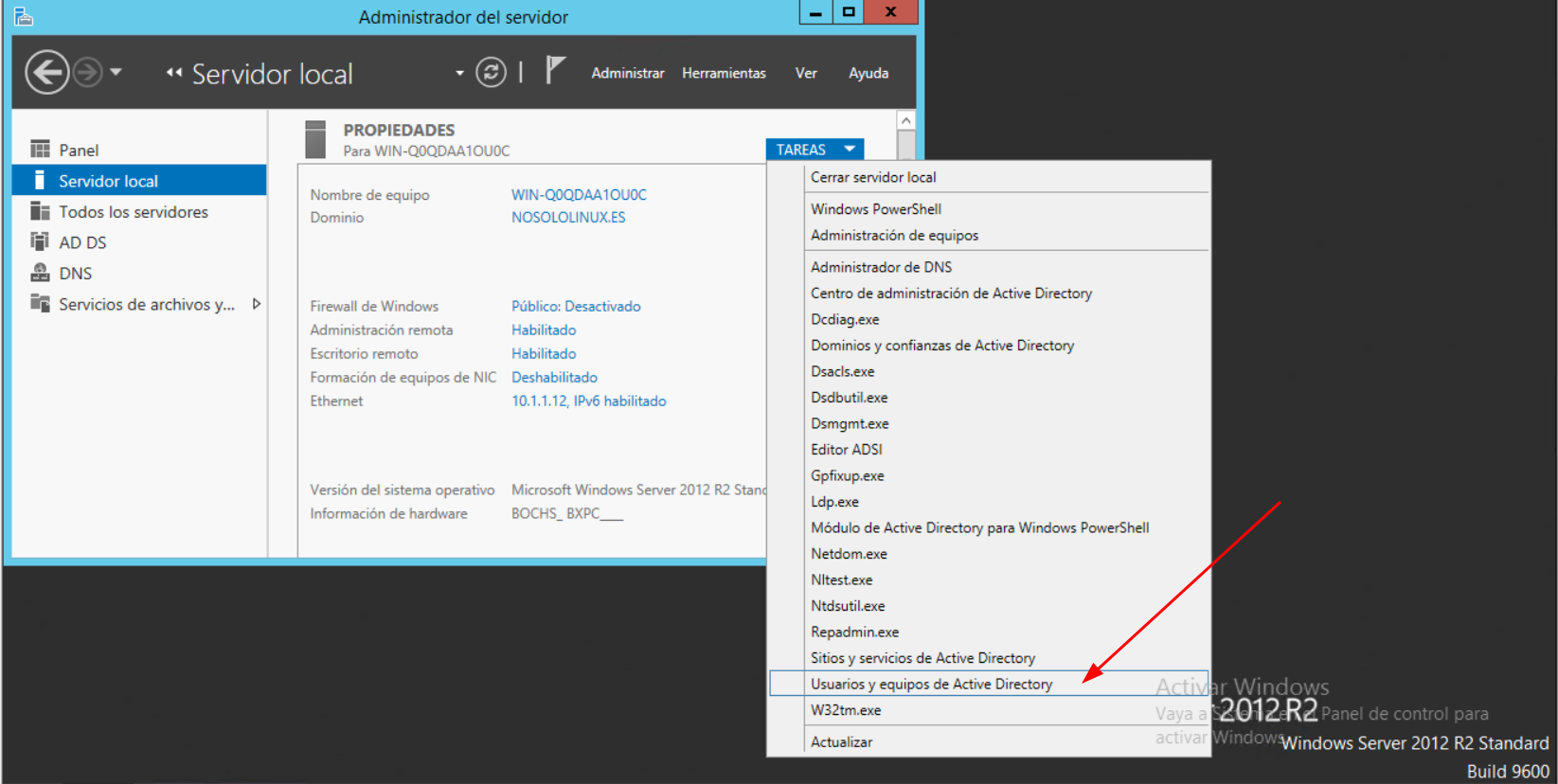Select the DNS sidebar icon
This screenshot has height=784, width=1558.
coord(40,273)
